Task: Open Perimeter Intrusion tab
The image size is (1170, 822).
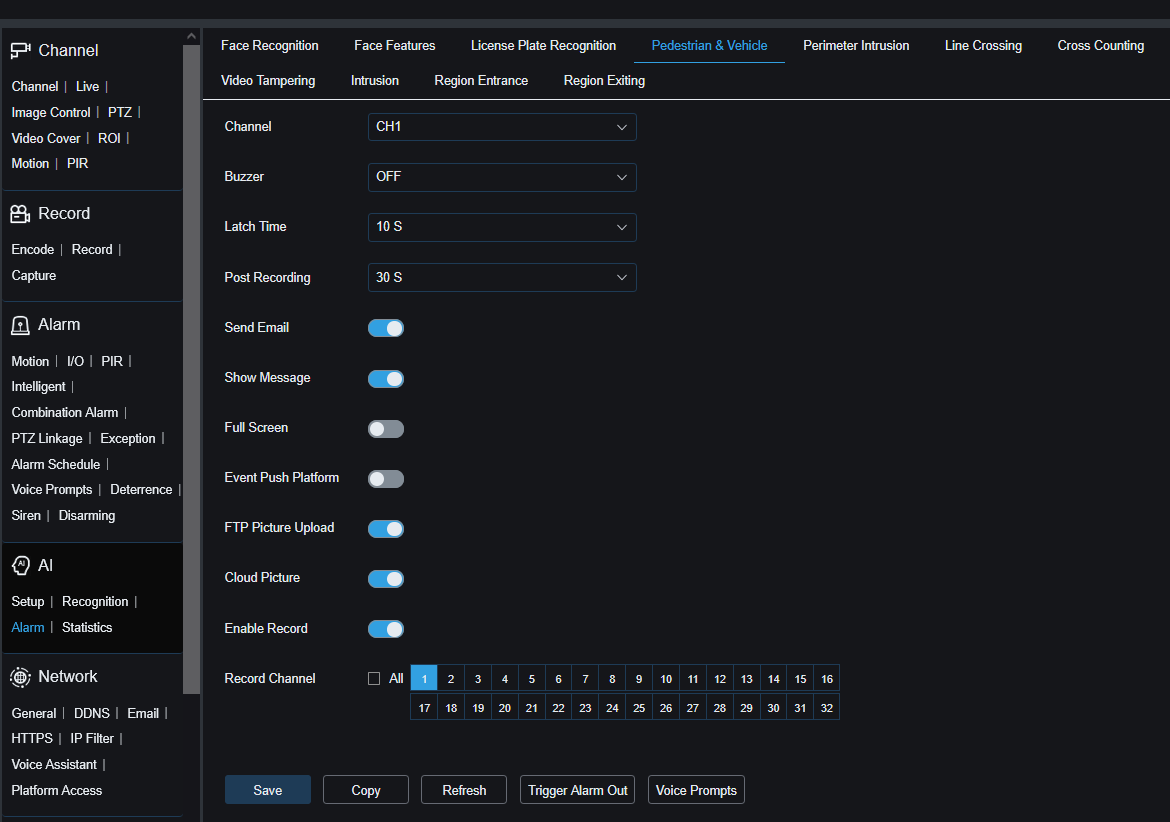Action: tap(856, 46)
